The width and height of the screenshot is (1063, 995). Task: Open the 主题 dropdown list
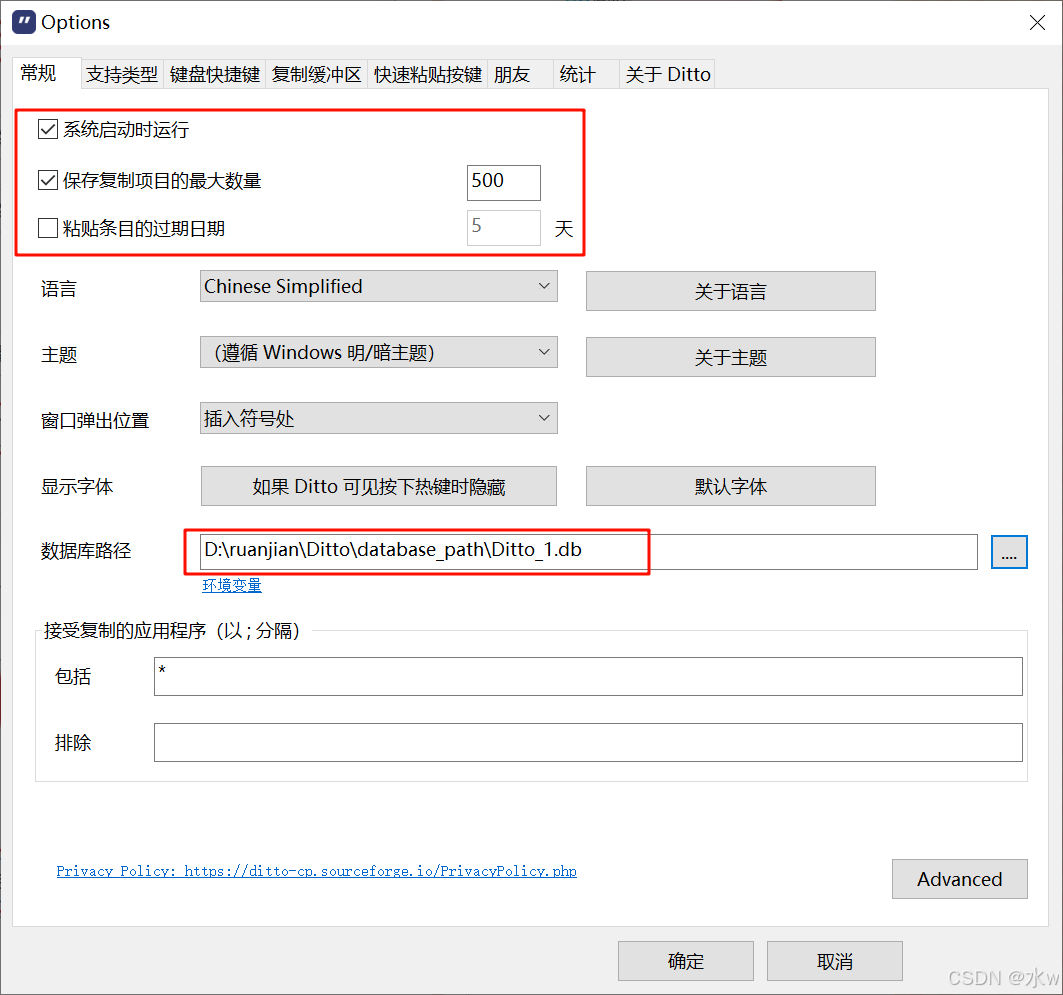(x=379, y=352)
